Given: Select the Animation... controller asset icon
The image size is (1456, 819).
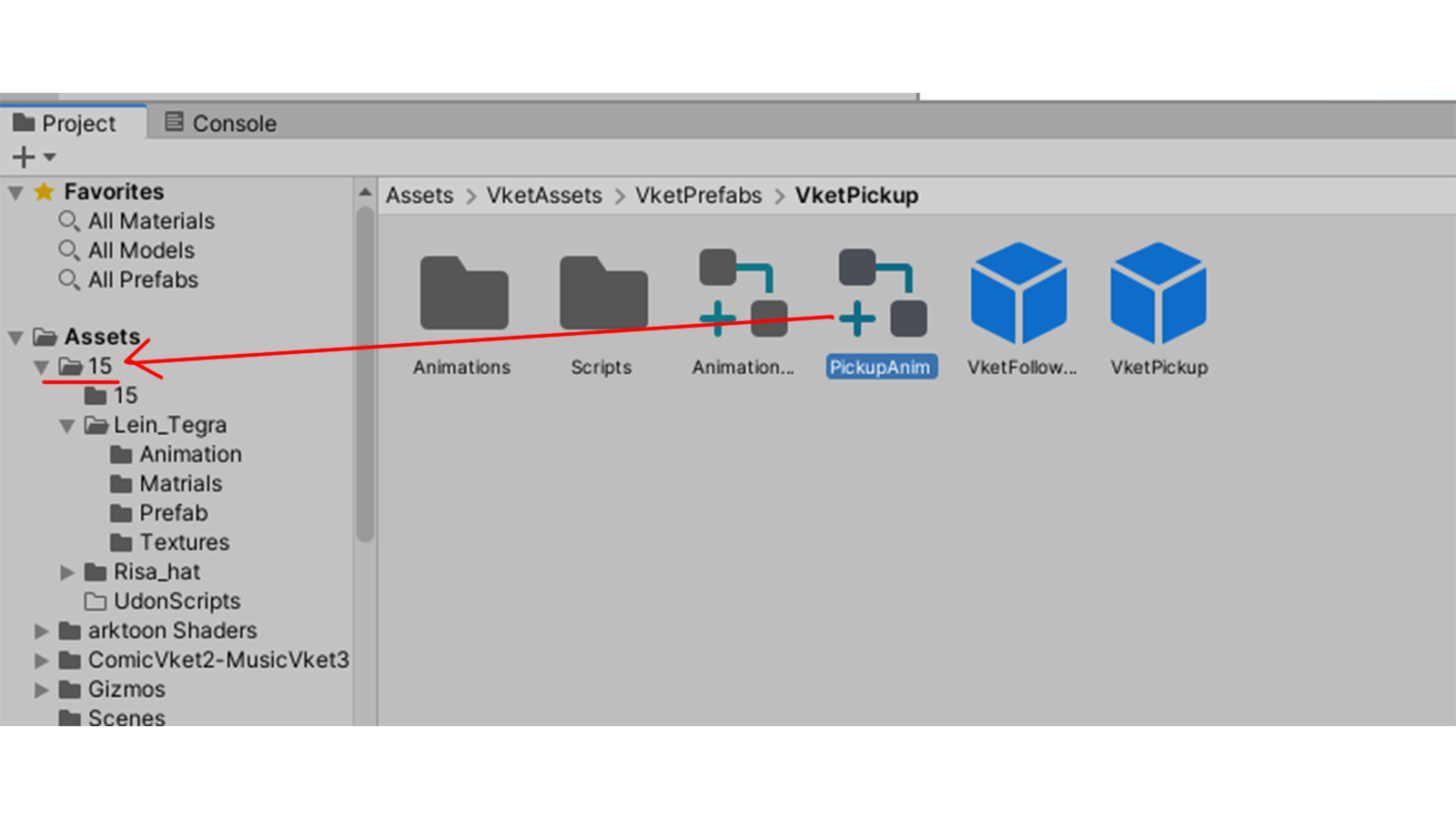Looking at the screenshot, I should point(743,293).
